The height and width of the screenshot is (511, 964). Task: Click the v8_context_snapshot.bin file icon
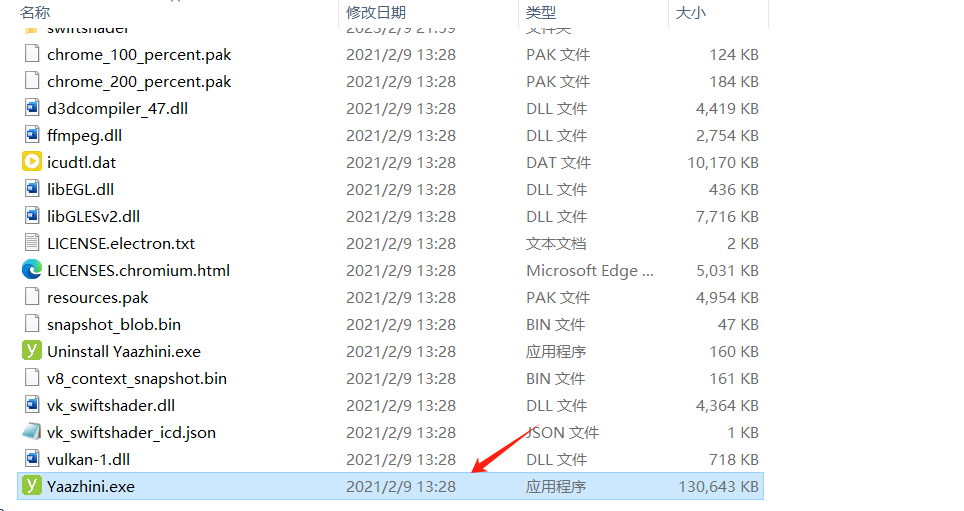pos(32,378)
